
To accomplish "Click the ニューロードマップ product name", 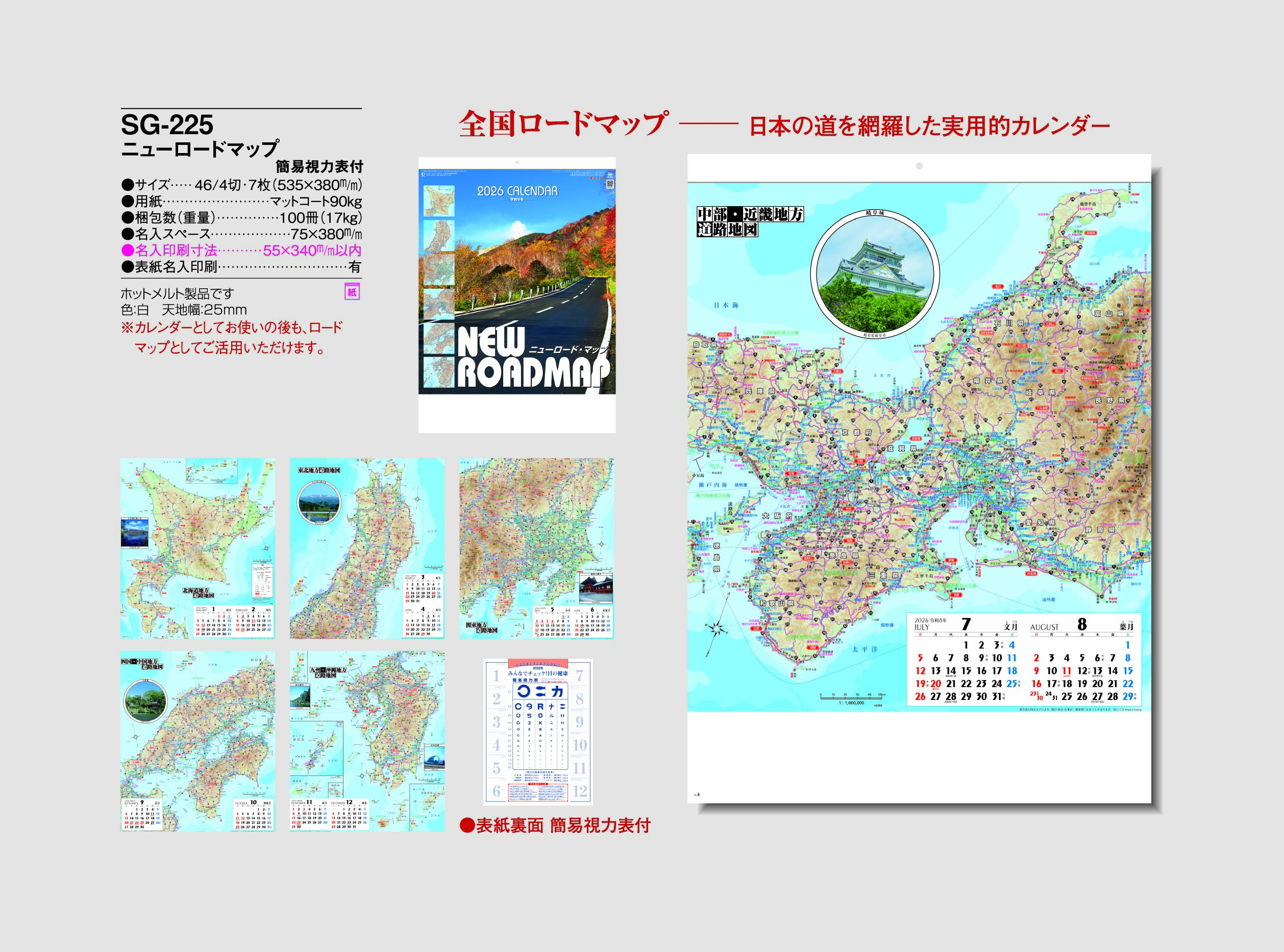I will (200, 148).
